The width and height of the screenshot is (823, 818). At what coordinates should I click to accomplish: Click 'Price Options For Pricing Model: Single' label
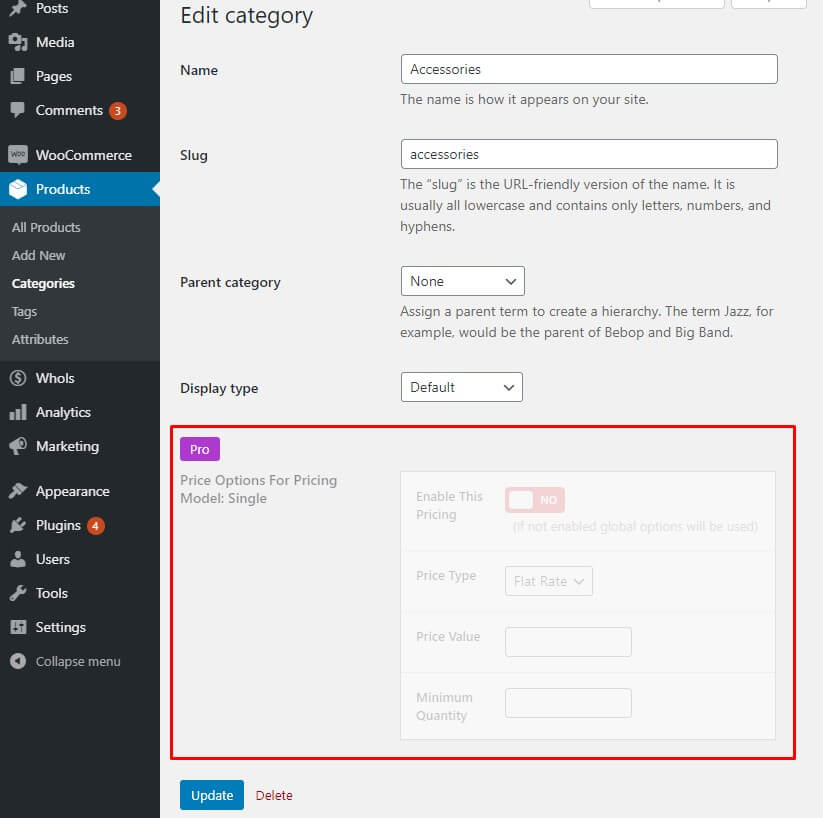258,489
